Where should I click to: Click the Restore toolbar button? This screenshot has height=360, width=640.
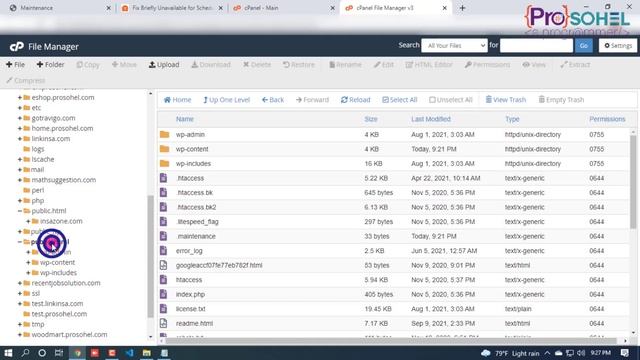click(x=299, y=64)
